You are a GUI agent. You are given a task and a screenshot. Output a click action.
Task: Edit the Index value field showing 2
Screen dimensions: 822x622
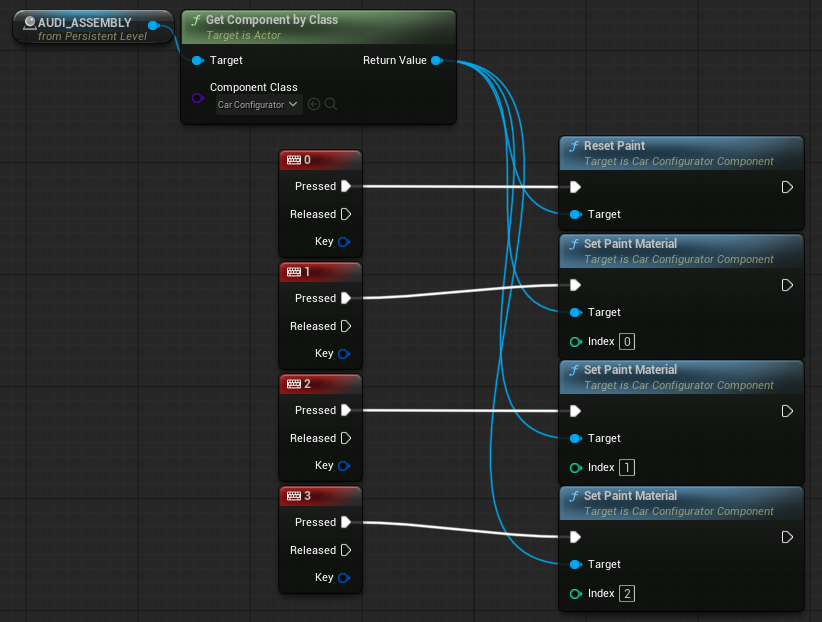(627, 594)
